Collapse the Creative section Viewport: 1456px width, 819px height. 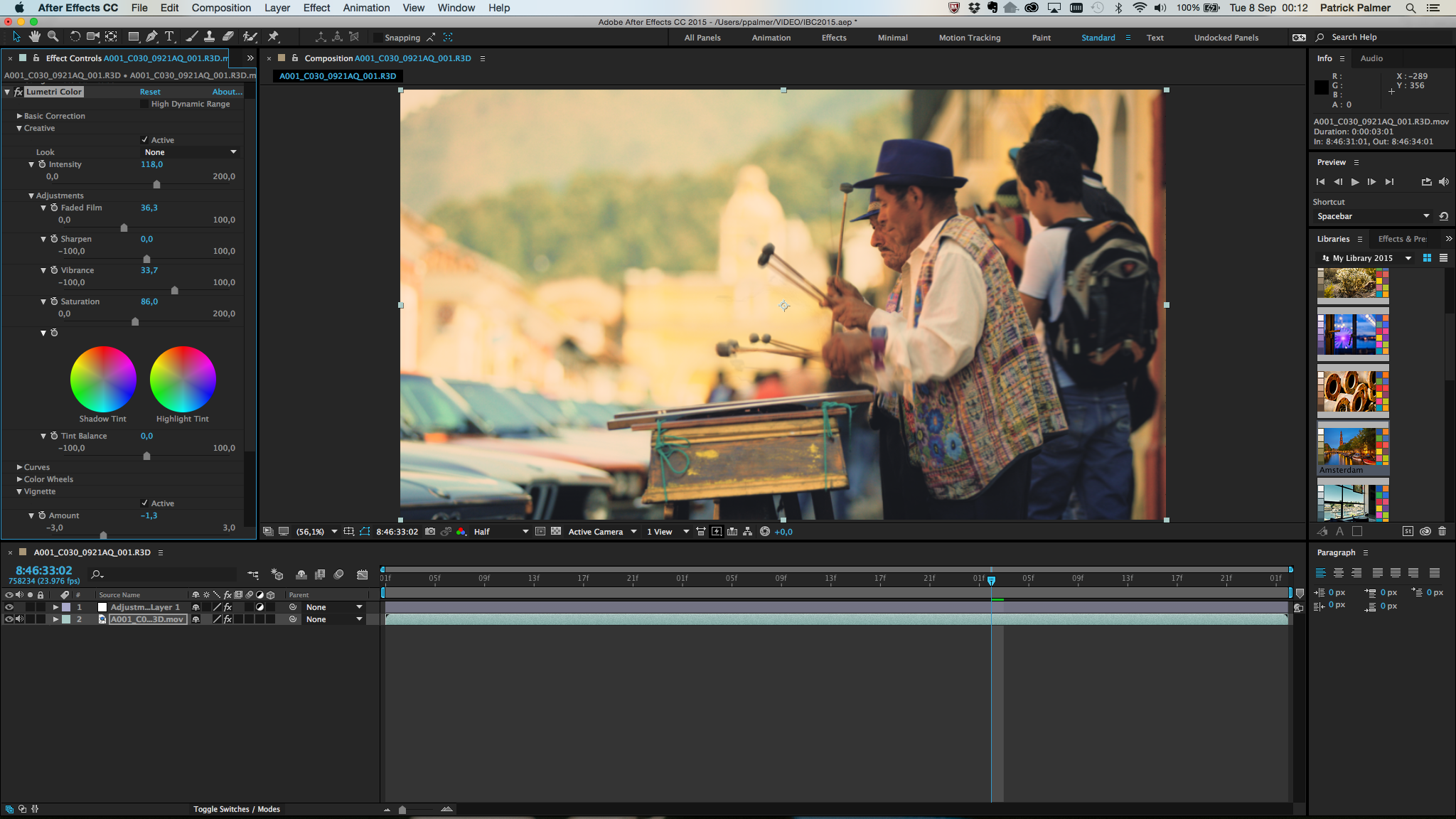tap(20, 128)
